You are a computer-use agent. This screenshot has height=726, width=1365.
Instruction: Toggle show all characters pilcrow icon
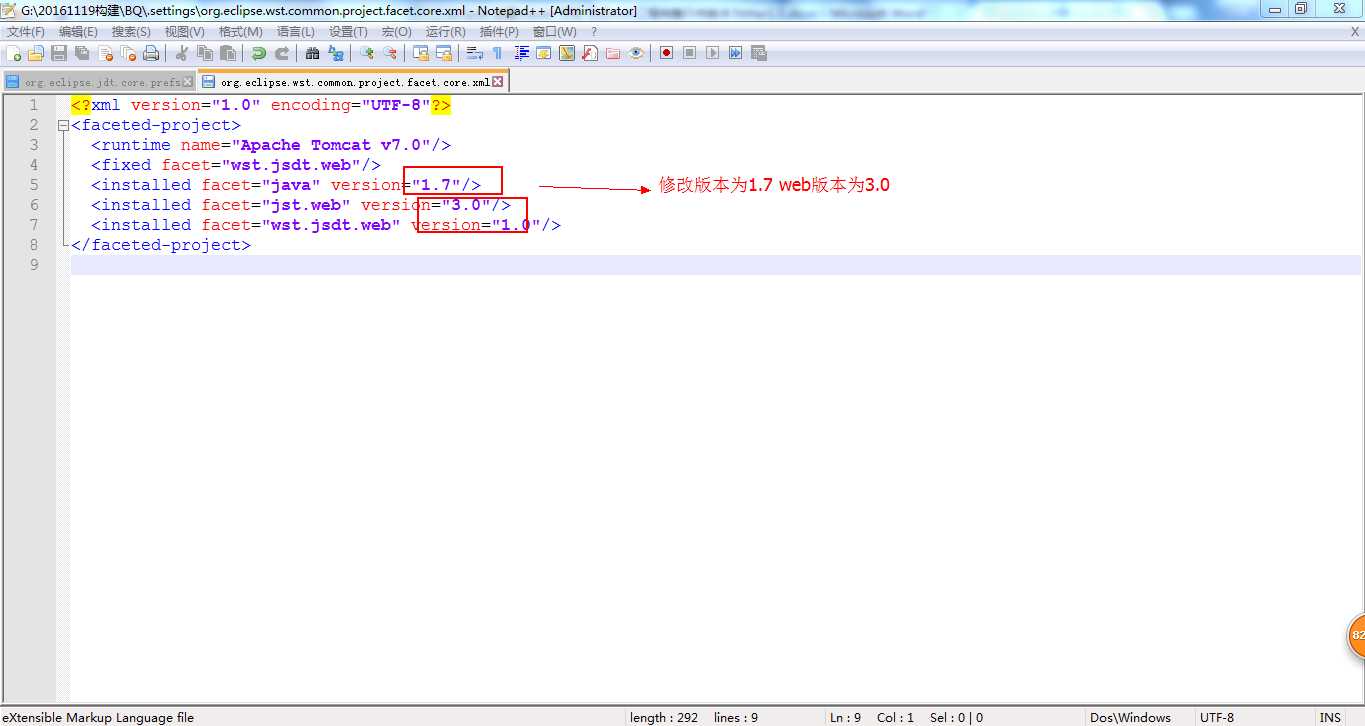point(497,53)
